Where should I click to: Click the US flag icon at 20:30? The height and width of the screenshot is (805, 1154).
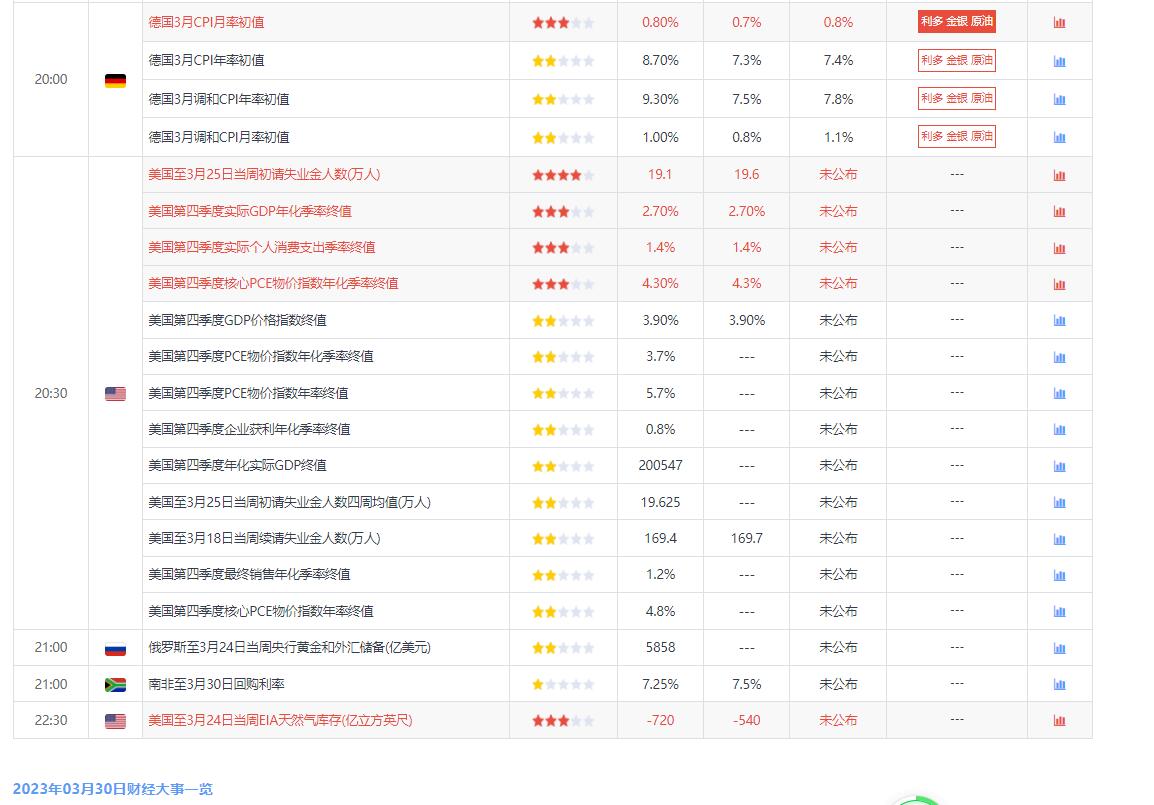click(115, 394)
